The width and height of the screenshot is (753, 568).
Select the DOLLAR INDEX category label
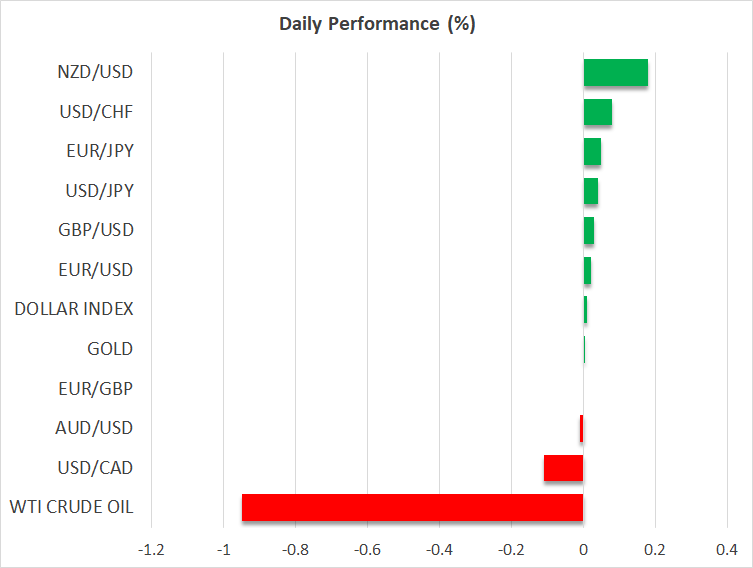(x=74, y=310)
